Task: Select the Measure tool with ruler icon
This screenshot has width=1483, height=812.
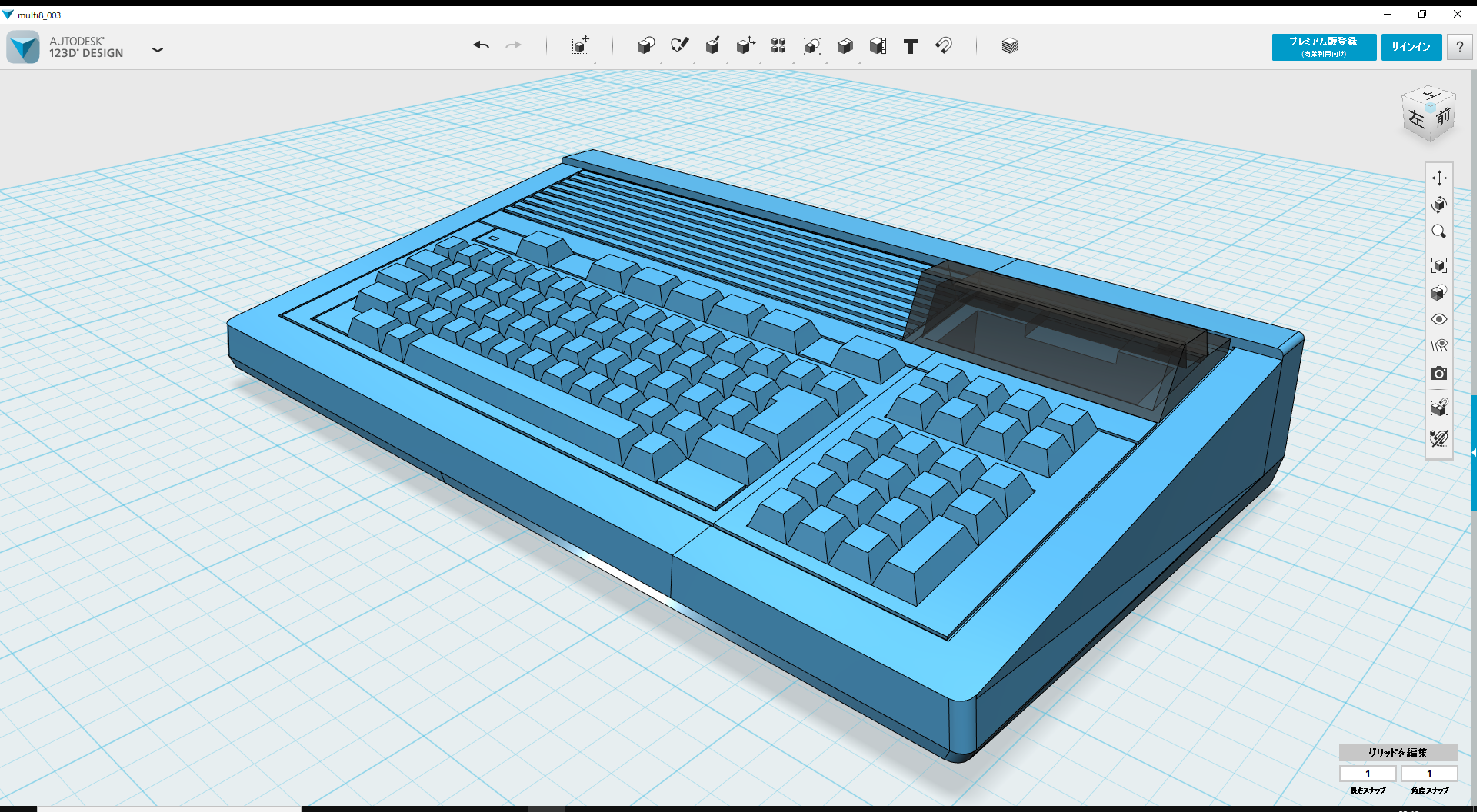Action: coord(879,46)
